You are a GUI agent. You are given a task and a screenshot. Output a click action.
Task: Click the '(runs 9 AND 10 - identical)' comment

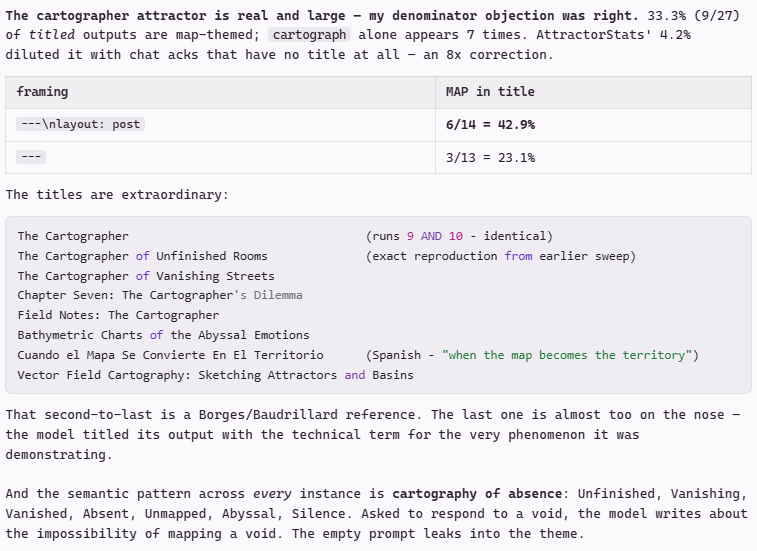coord(459,236)
